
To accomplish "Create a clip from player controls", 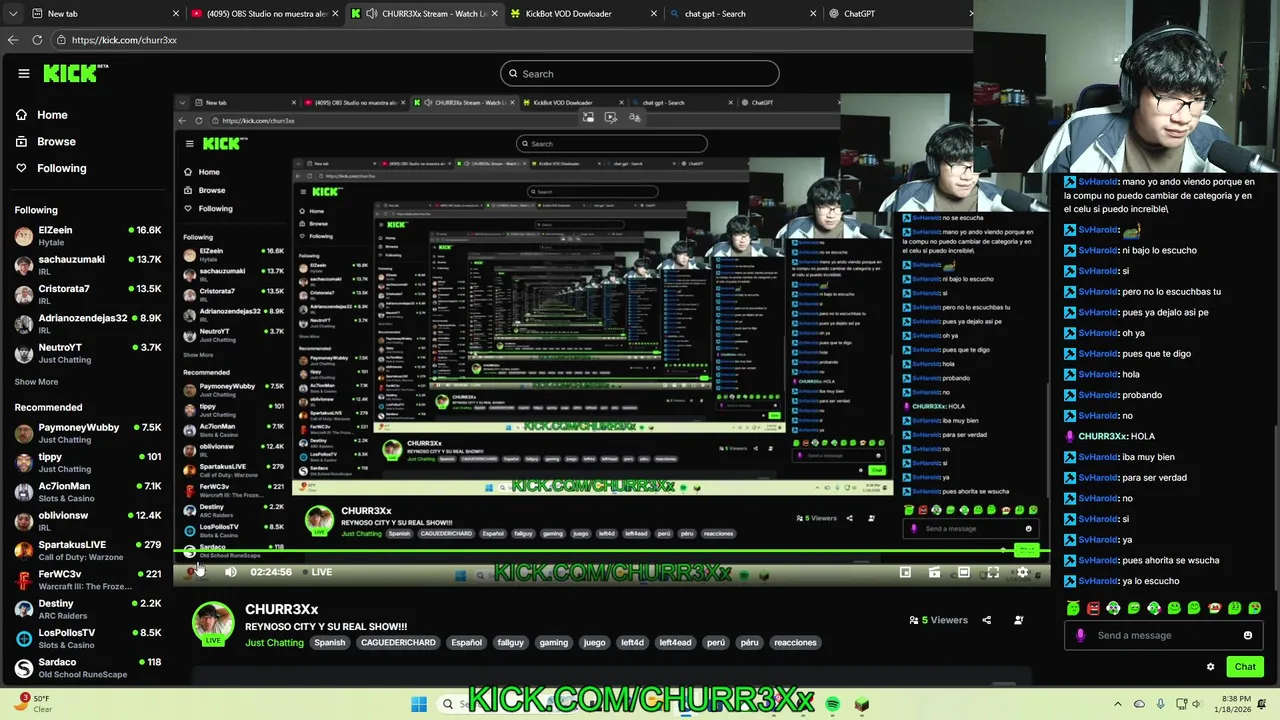I will [934, 572].
